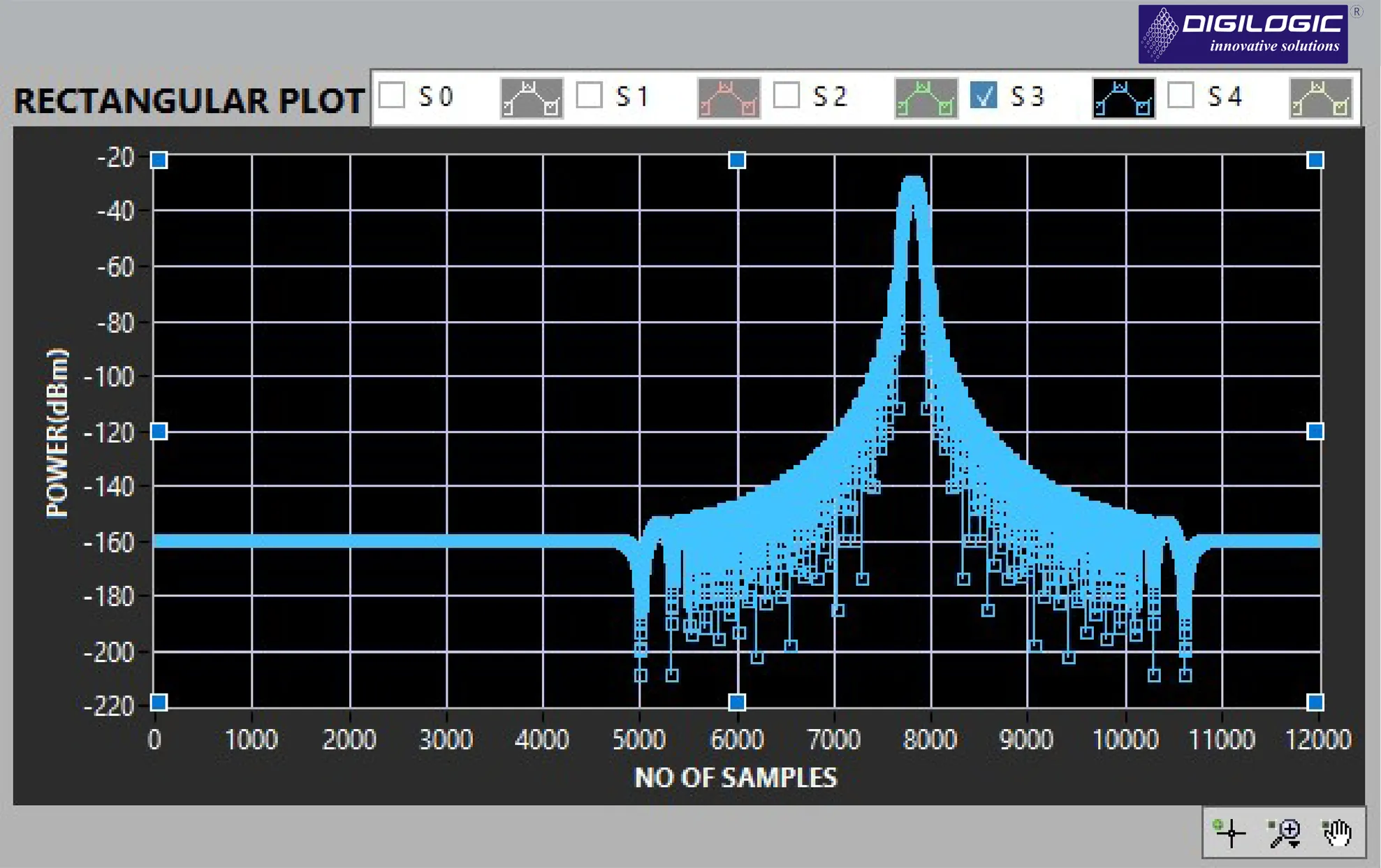
Task: Click the Digilogic logo
Action: point(1243,34)
